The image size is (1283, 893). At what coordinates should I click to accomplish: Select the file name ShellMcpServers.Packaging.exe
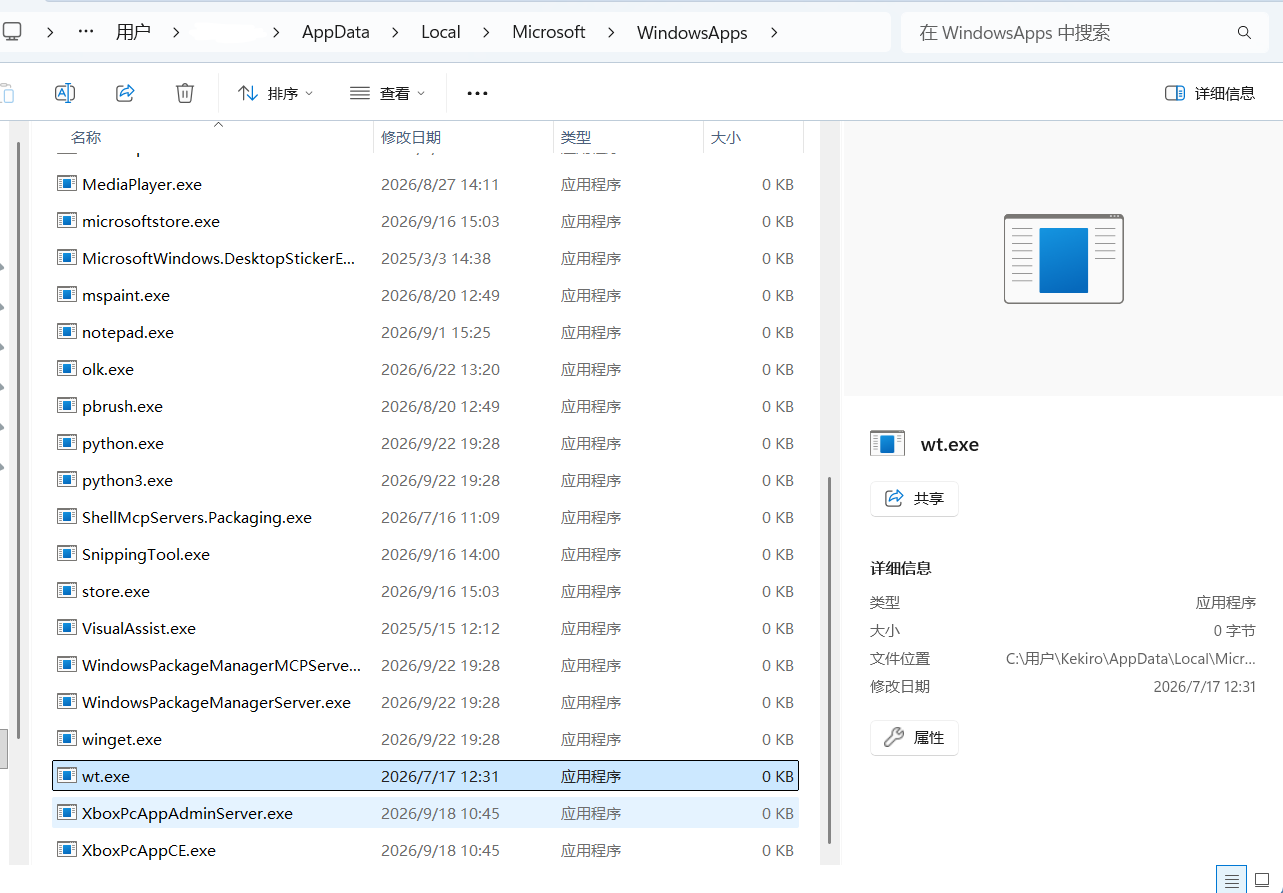pos(197,517)
